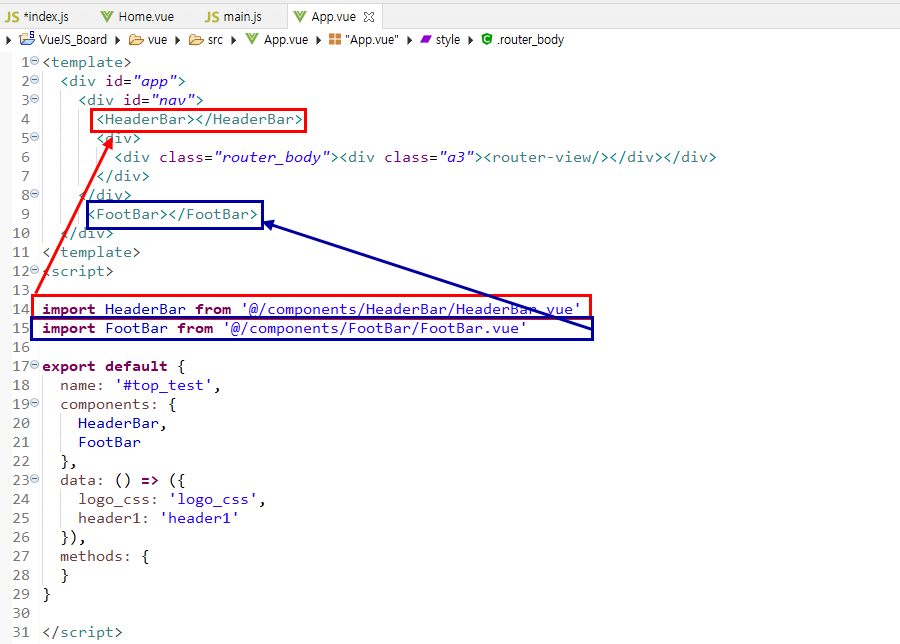Expand breadcrumb arrow after style
Screen dimensions: 900x644
click(470, 40)
